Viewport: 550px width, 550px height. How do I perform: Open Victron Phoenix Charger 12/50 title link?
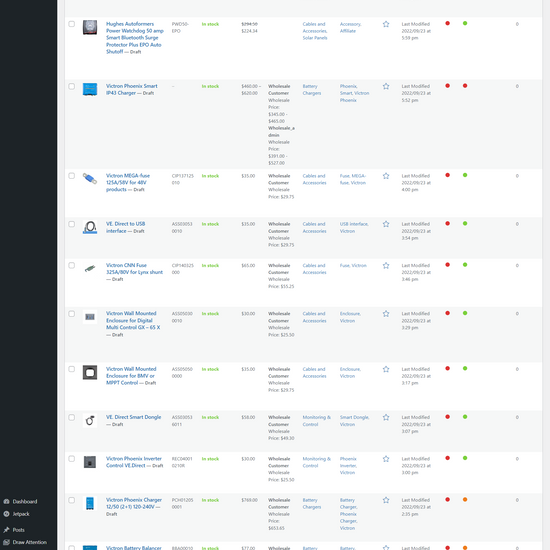click(134, 503)
